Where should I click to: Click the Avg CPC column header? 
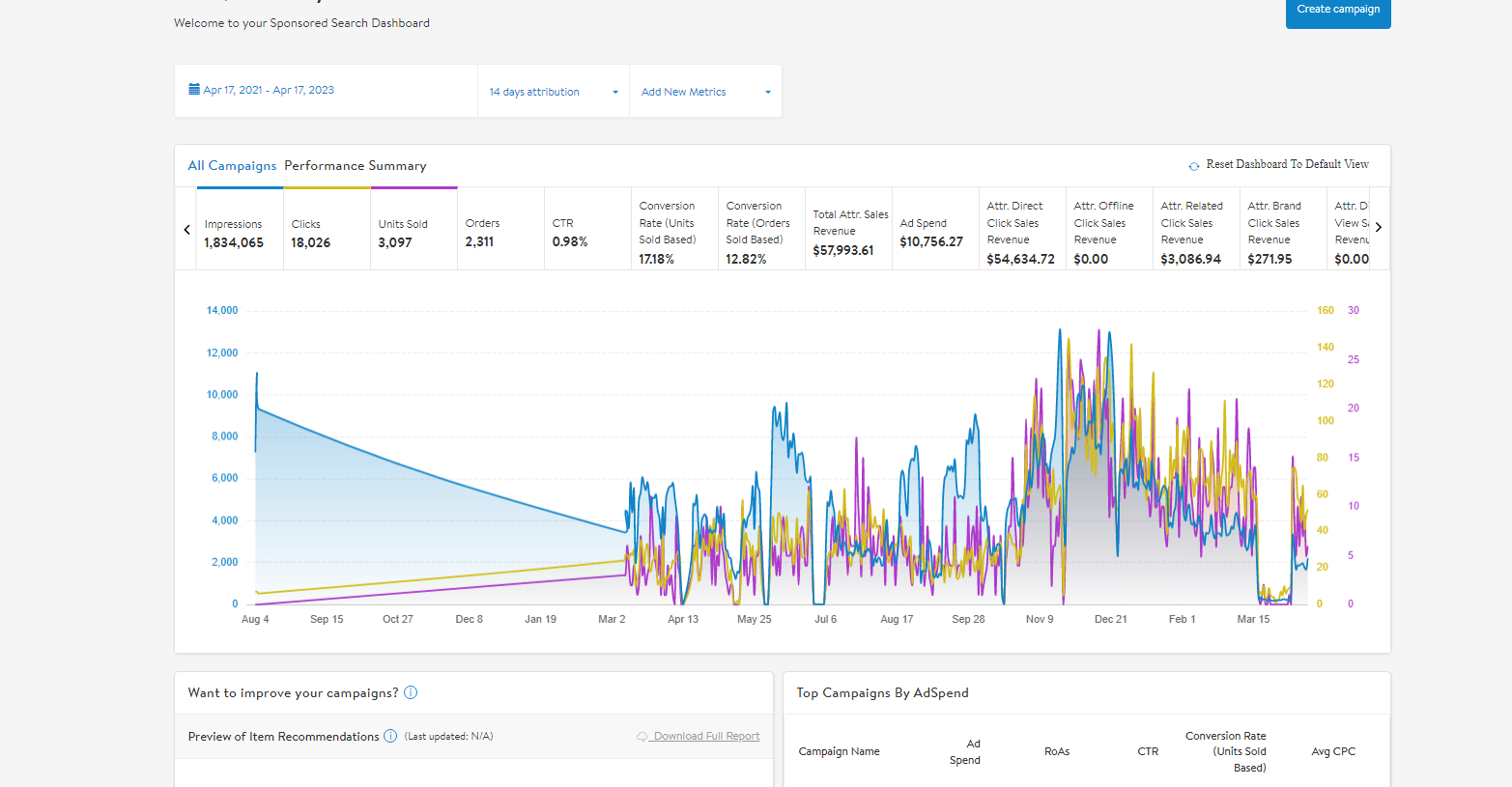click(1333, 751)
